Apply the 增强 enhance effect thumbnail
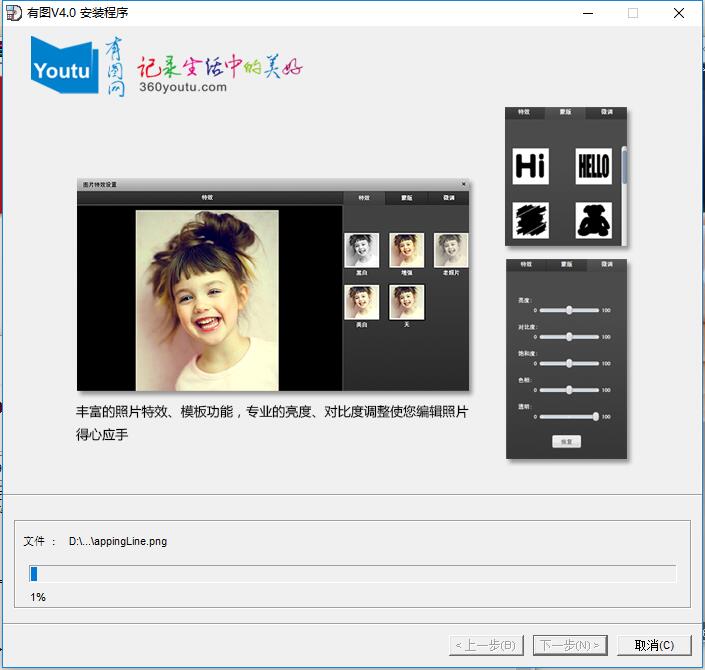 coord(406,250)
